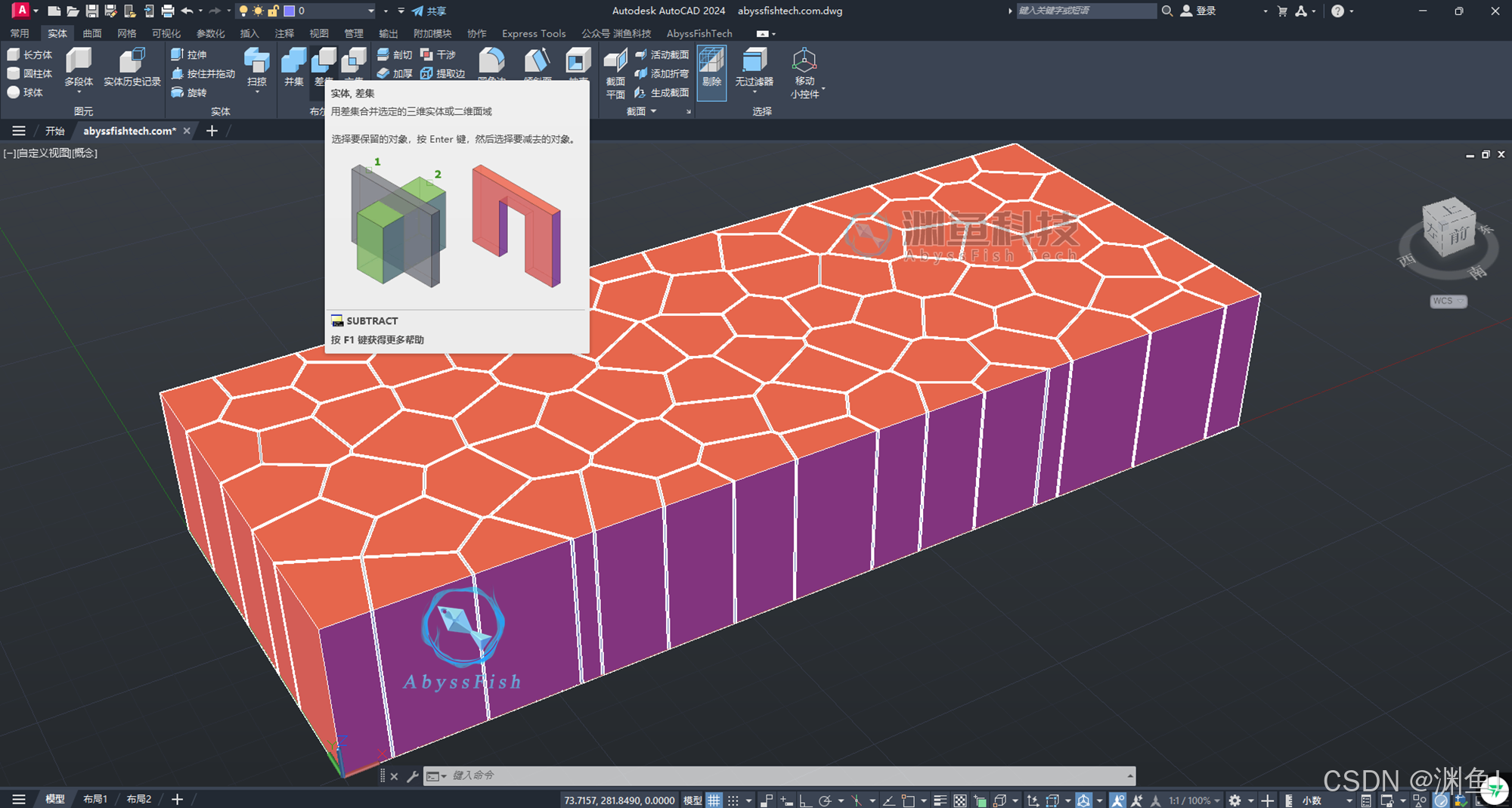
Task: Switch to the 可视化 ribbon tab
Action: click(166, 33)
